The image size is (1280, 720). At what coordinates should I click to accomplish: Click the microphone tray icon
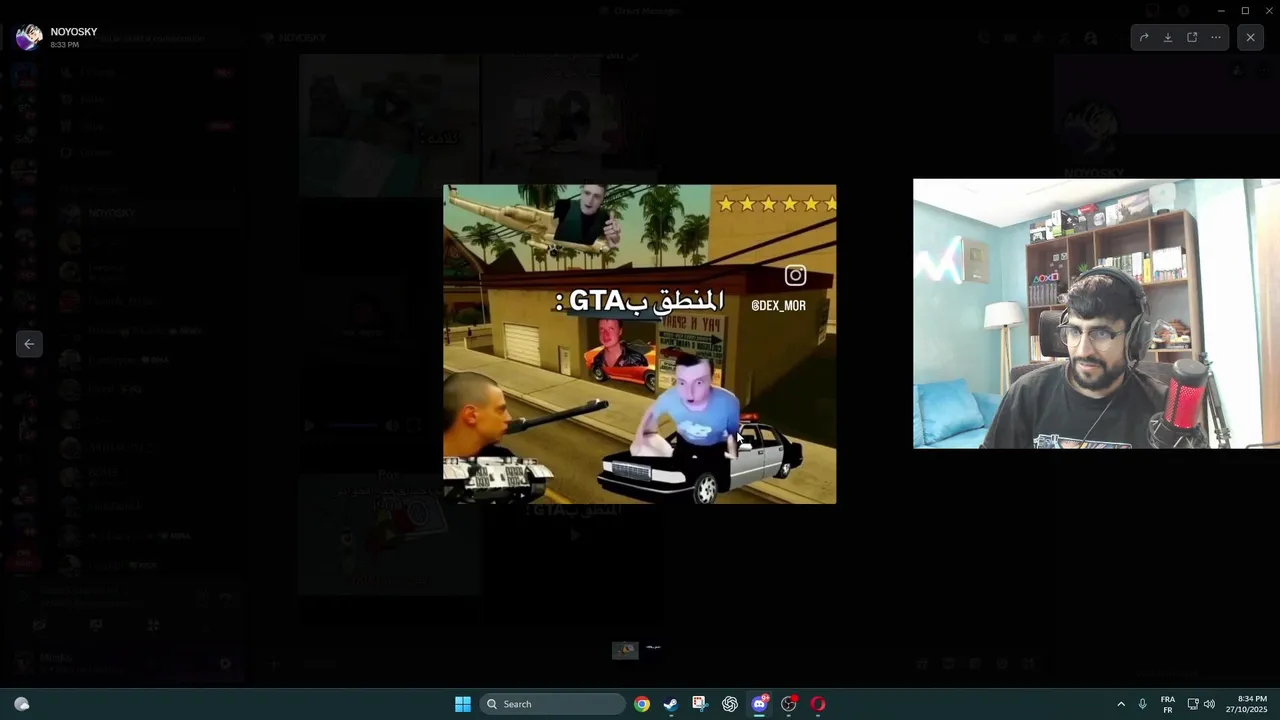click(1142, 704)
